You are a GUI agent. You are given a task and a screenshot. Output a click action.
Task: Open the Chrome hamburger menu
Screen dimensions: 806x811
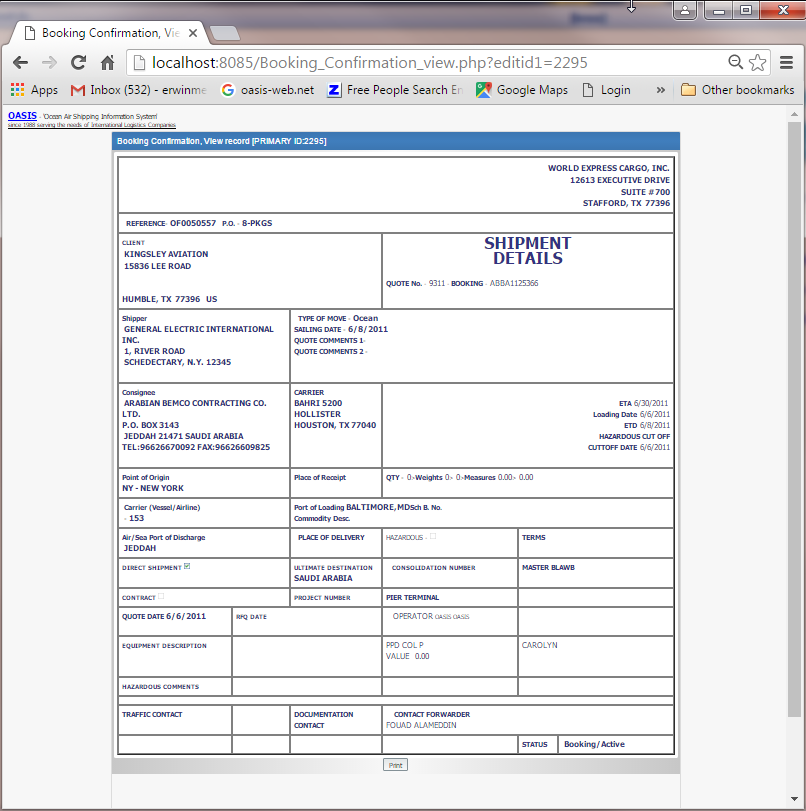786,63
